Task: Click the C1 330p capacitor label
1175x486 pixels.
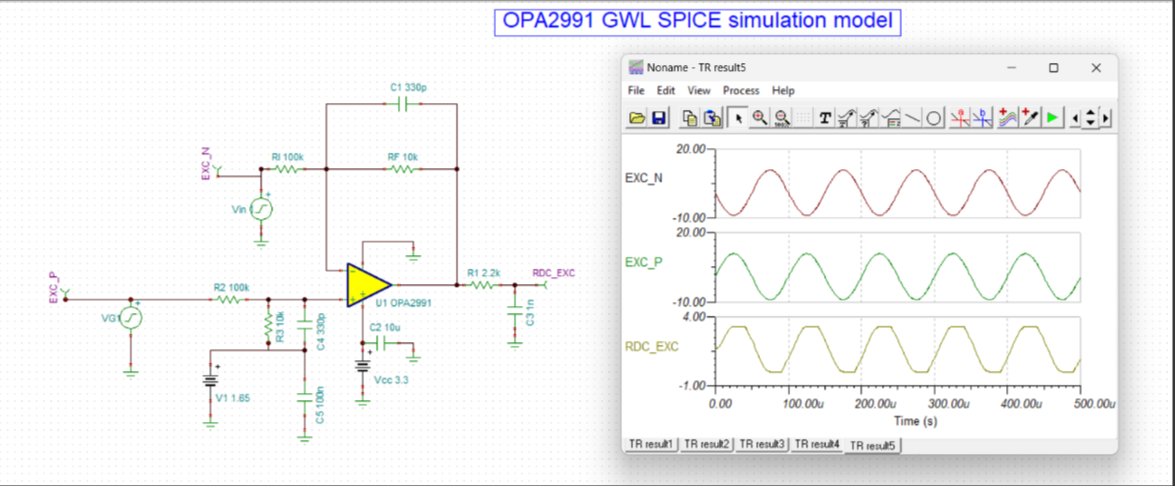Action: (408, 88)
